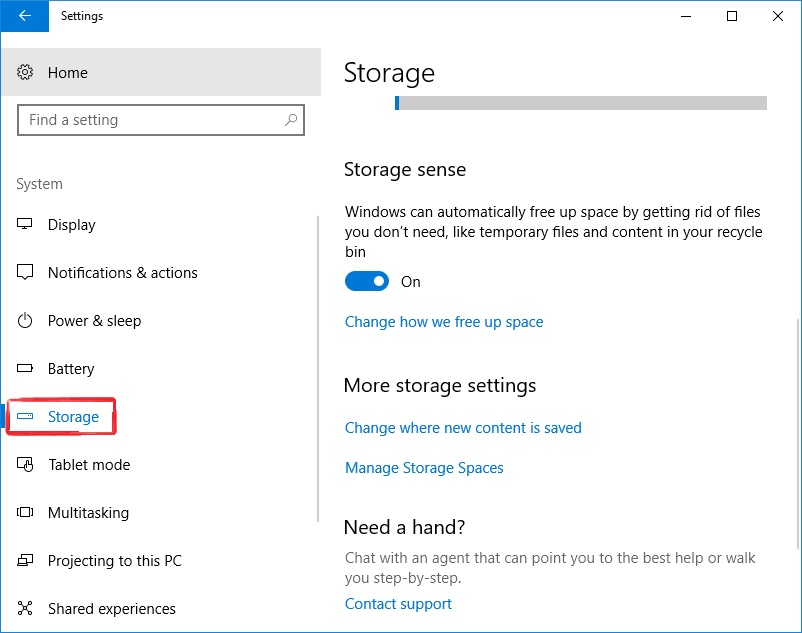Open the search settings magnifier

[290, 120]
